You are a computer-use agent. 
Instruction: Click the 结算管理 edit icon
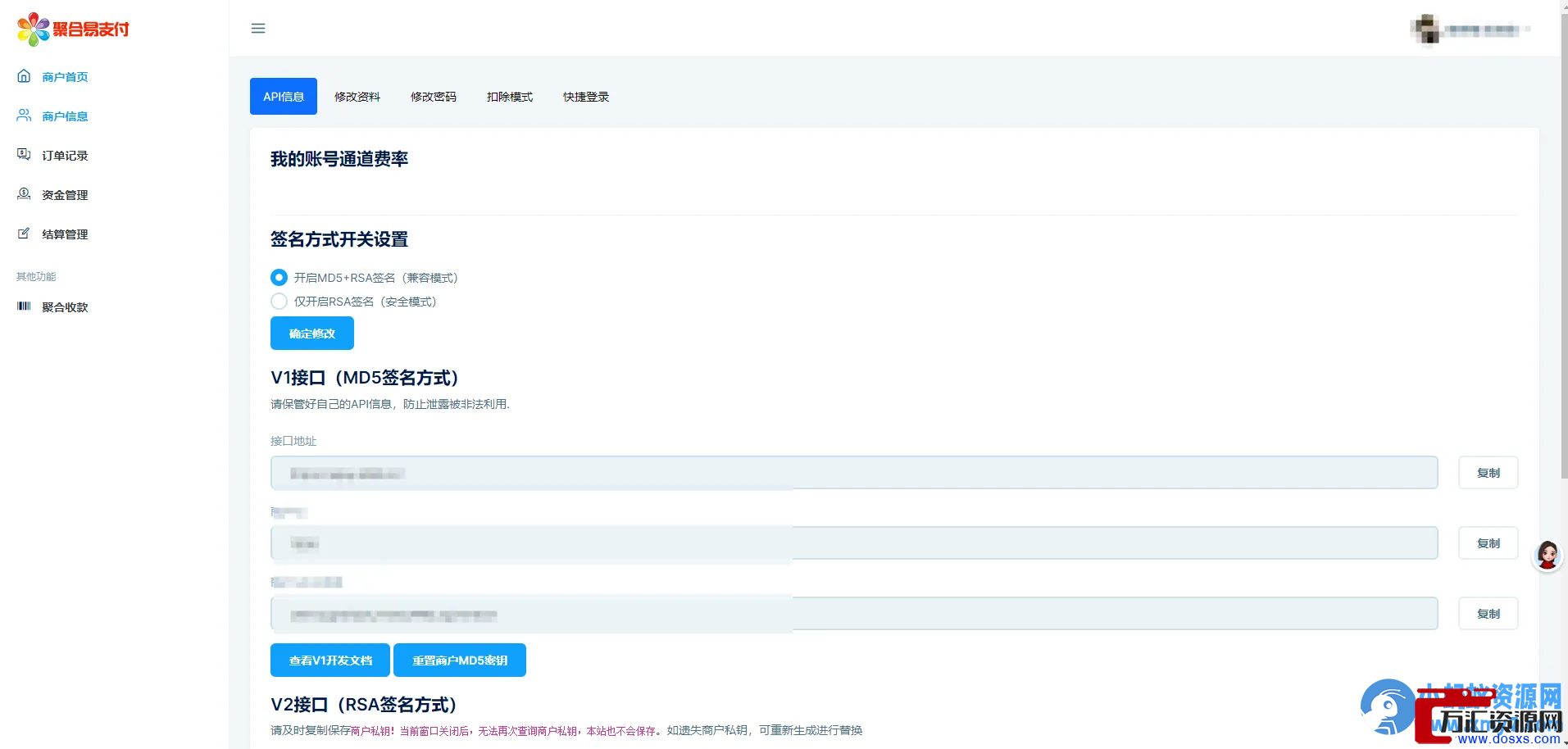24,234
